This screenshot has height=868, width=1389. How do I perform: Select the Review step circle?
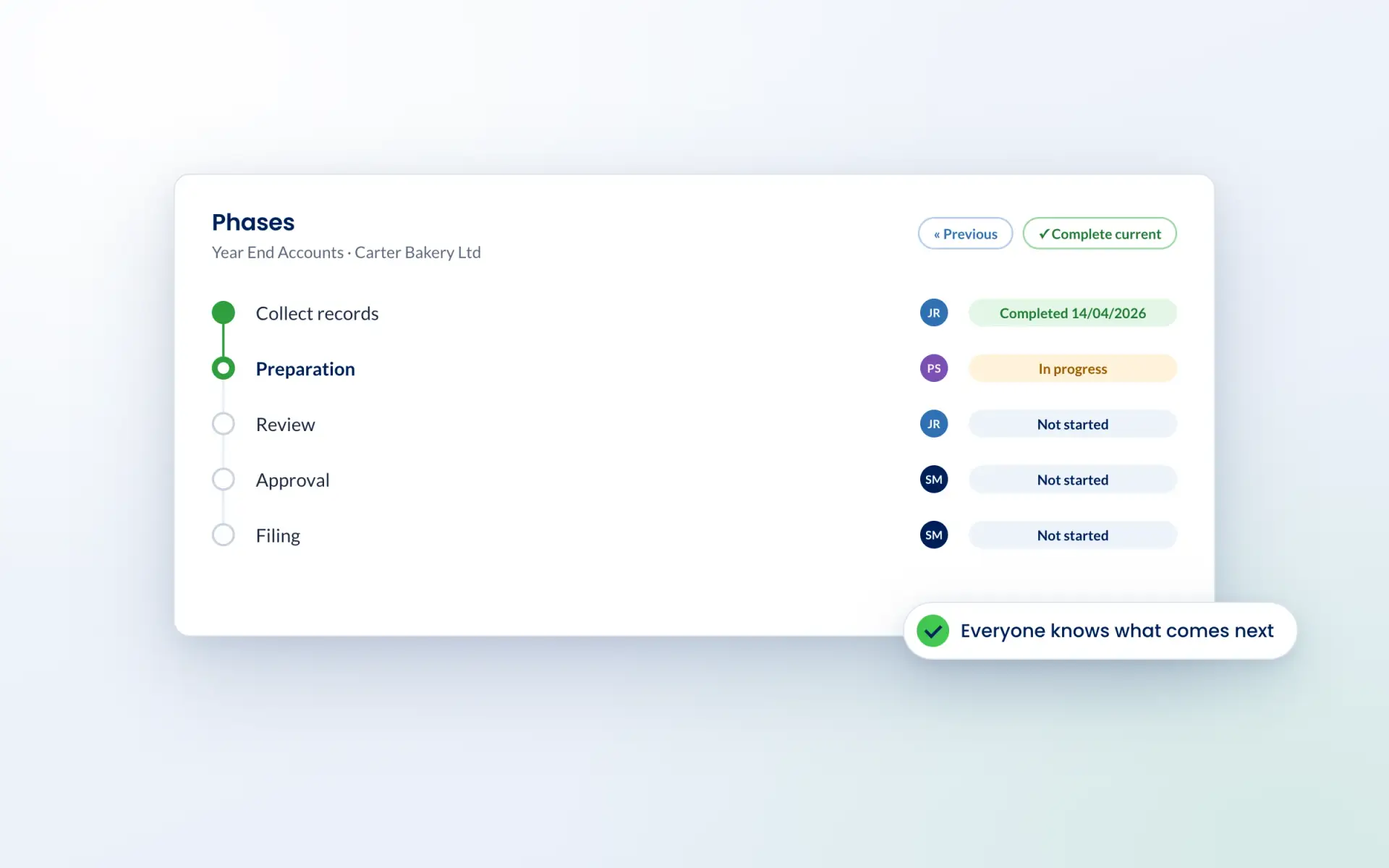pyautogui.click(x=223, y=424)
